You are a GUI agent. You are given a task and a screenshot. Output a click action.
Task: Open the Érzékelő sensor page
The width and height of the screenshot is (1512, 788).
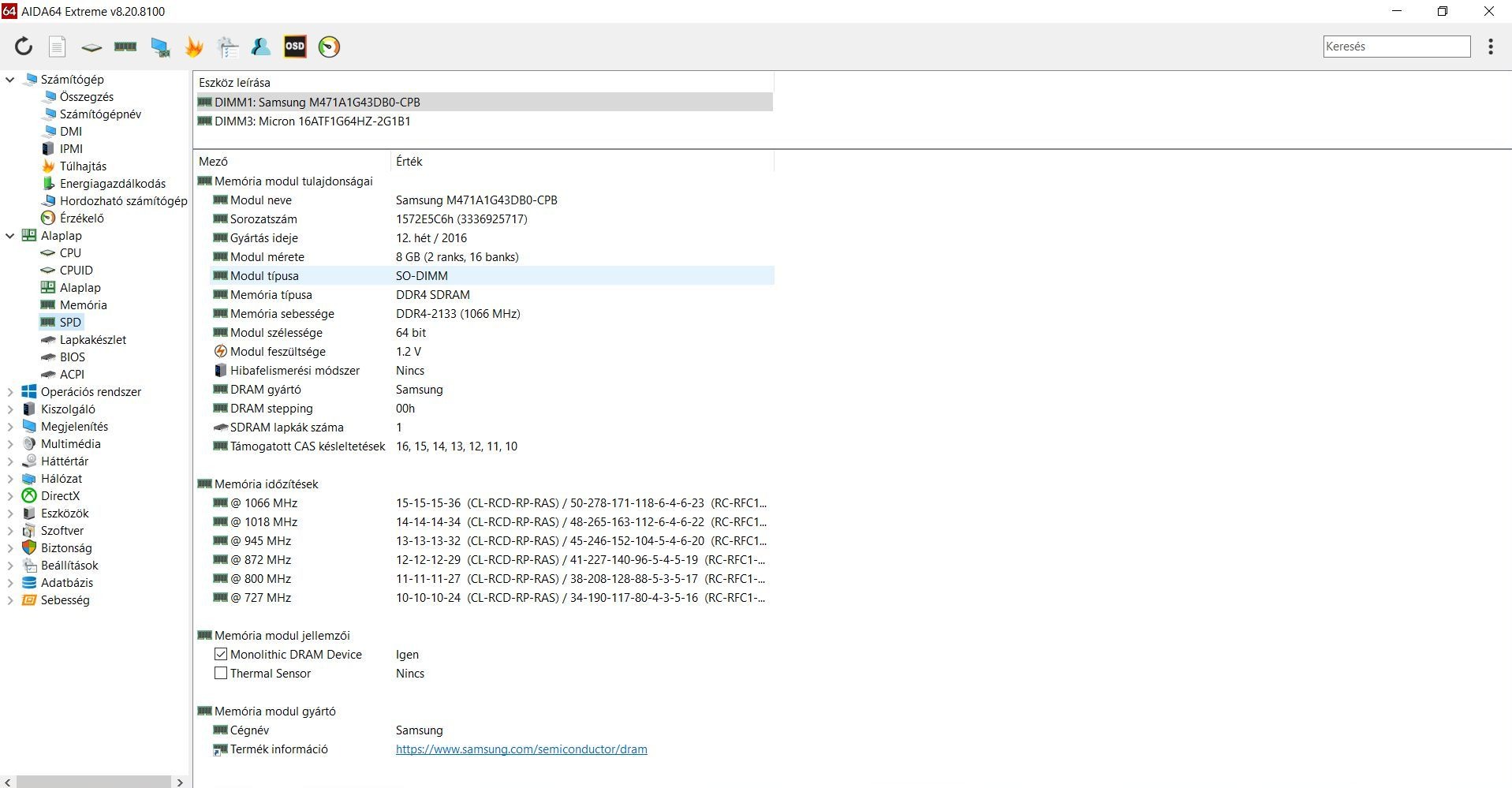[x=82, y=218]
